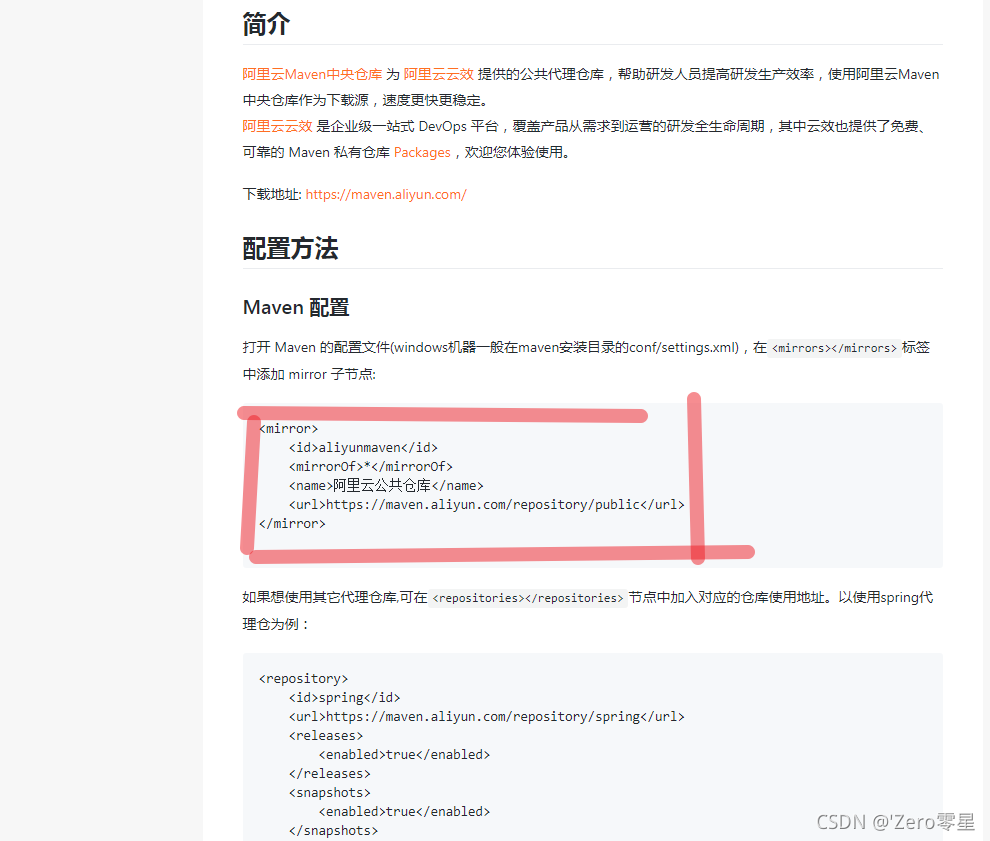Click the Maven 配置 subheading
The height and width of the screenshot is (841, 990).
click(295, 307)
